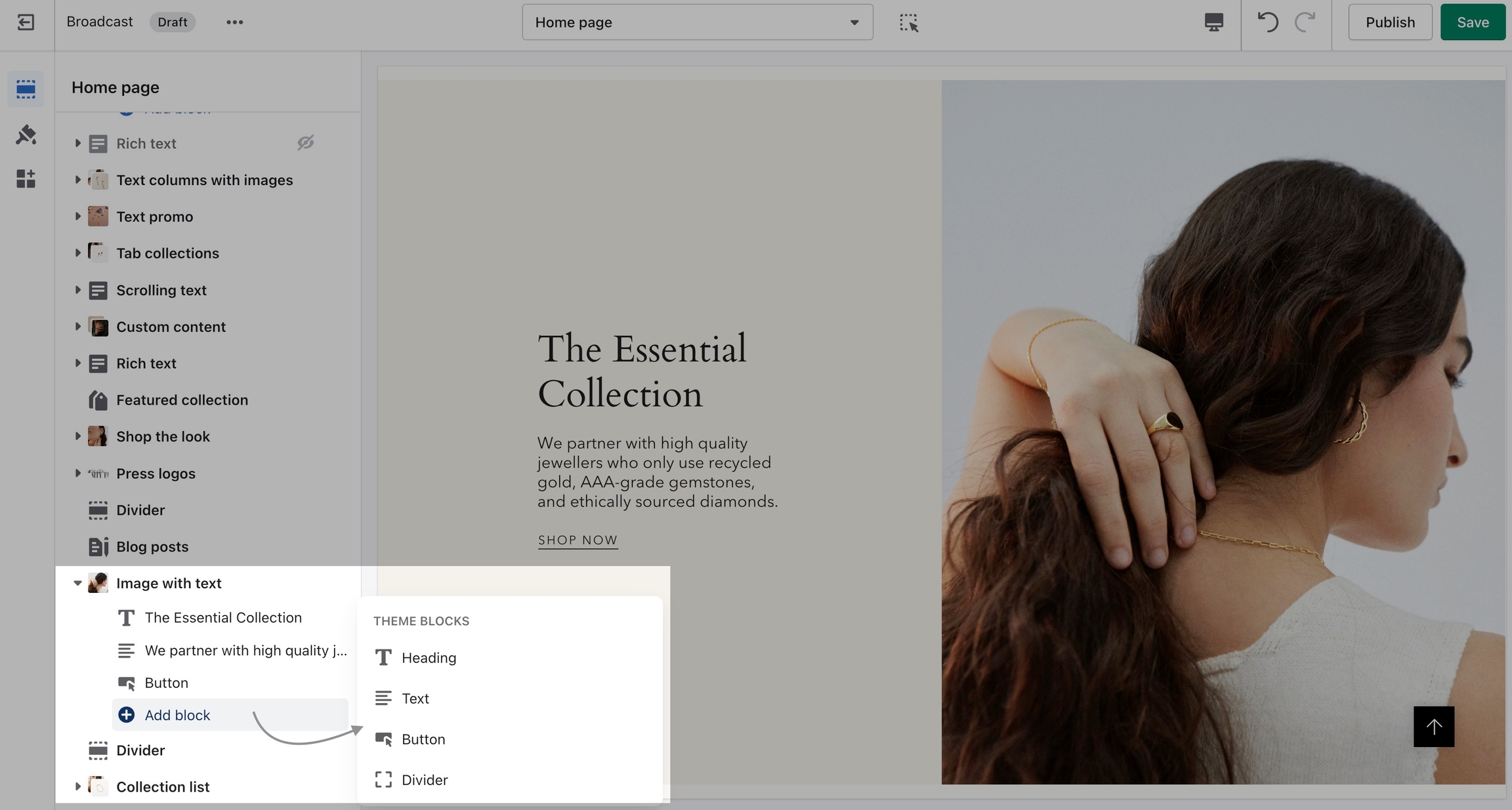Click the undo arrow icon
The height and width of the screenshot is (810, 1512).
[x=1267, y=22]
